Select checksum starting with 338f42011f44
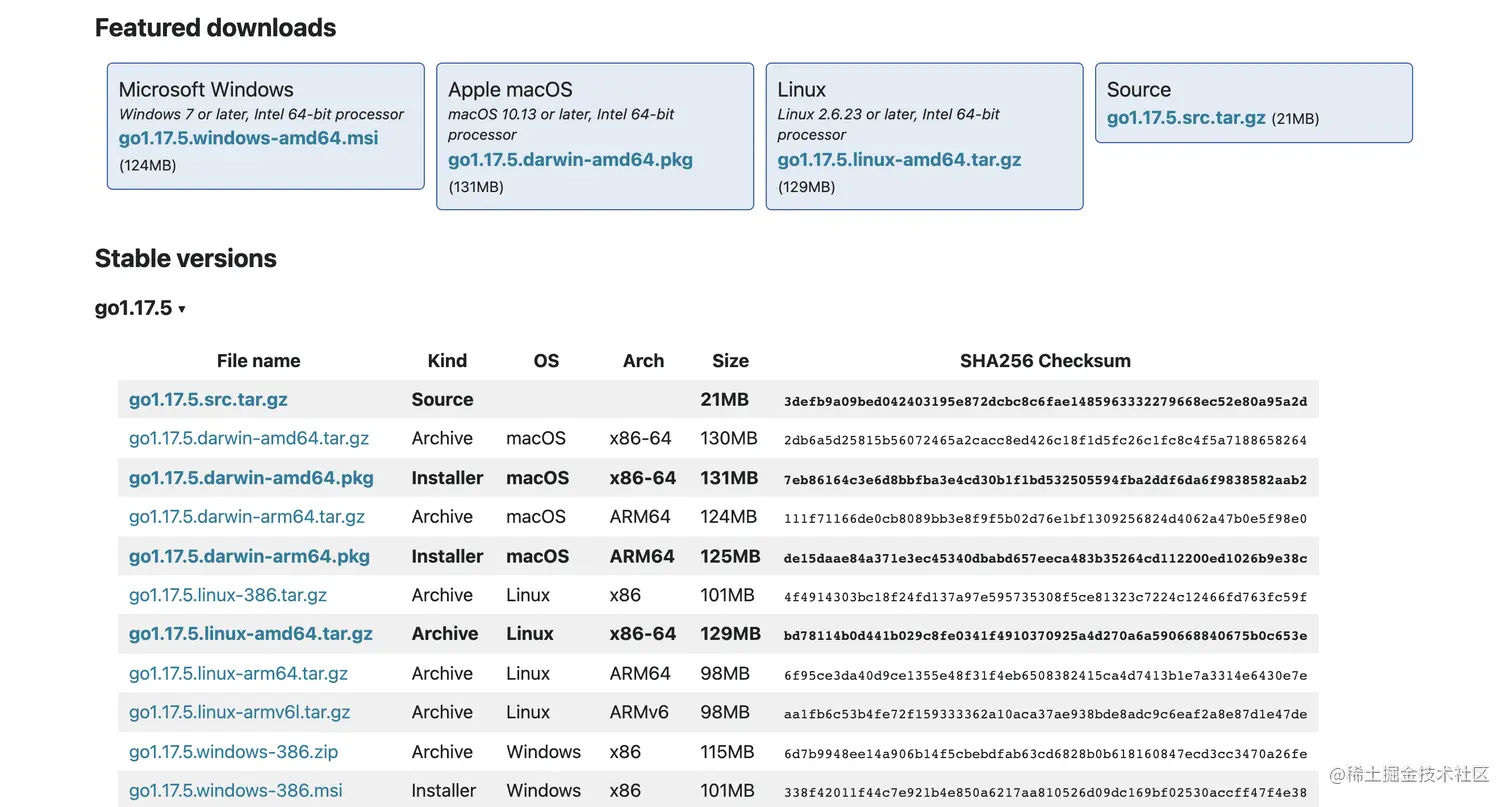 (1045, 793)
